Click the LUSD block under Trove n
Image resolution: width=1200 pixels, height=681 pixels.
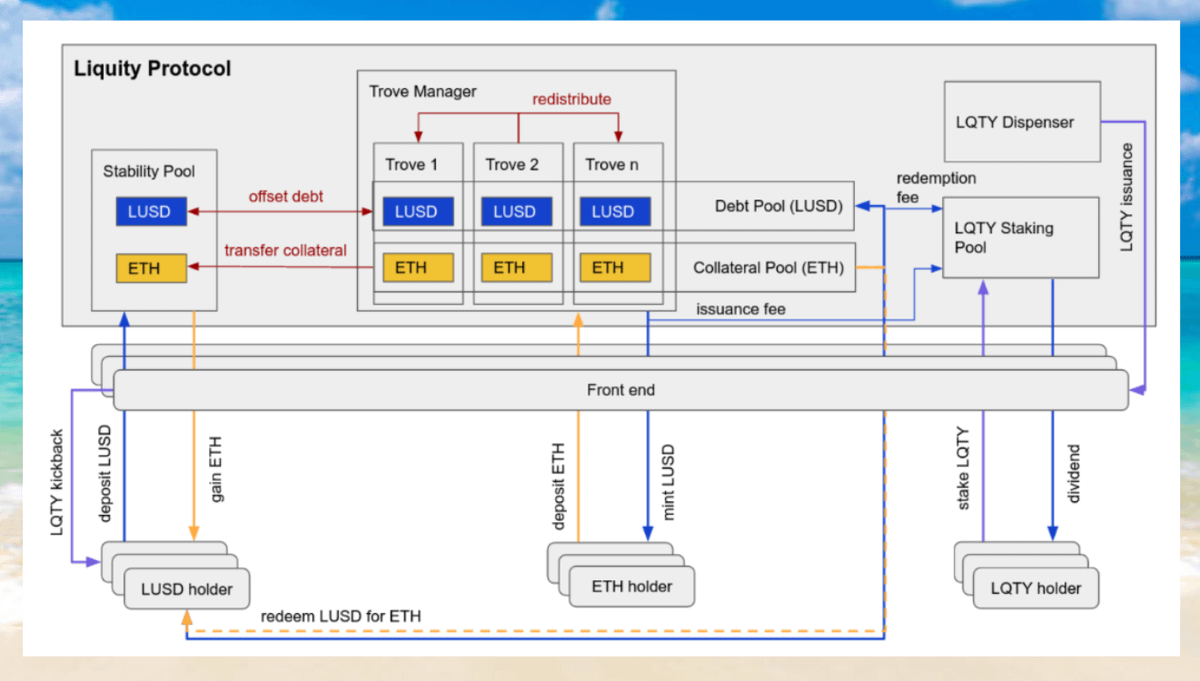click(614, 212)
